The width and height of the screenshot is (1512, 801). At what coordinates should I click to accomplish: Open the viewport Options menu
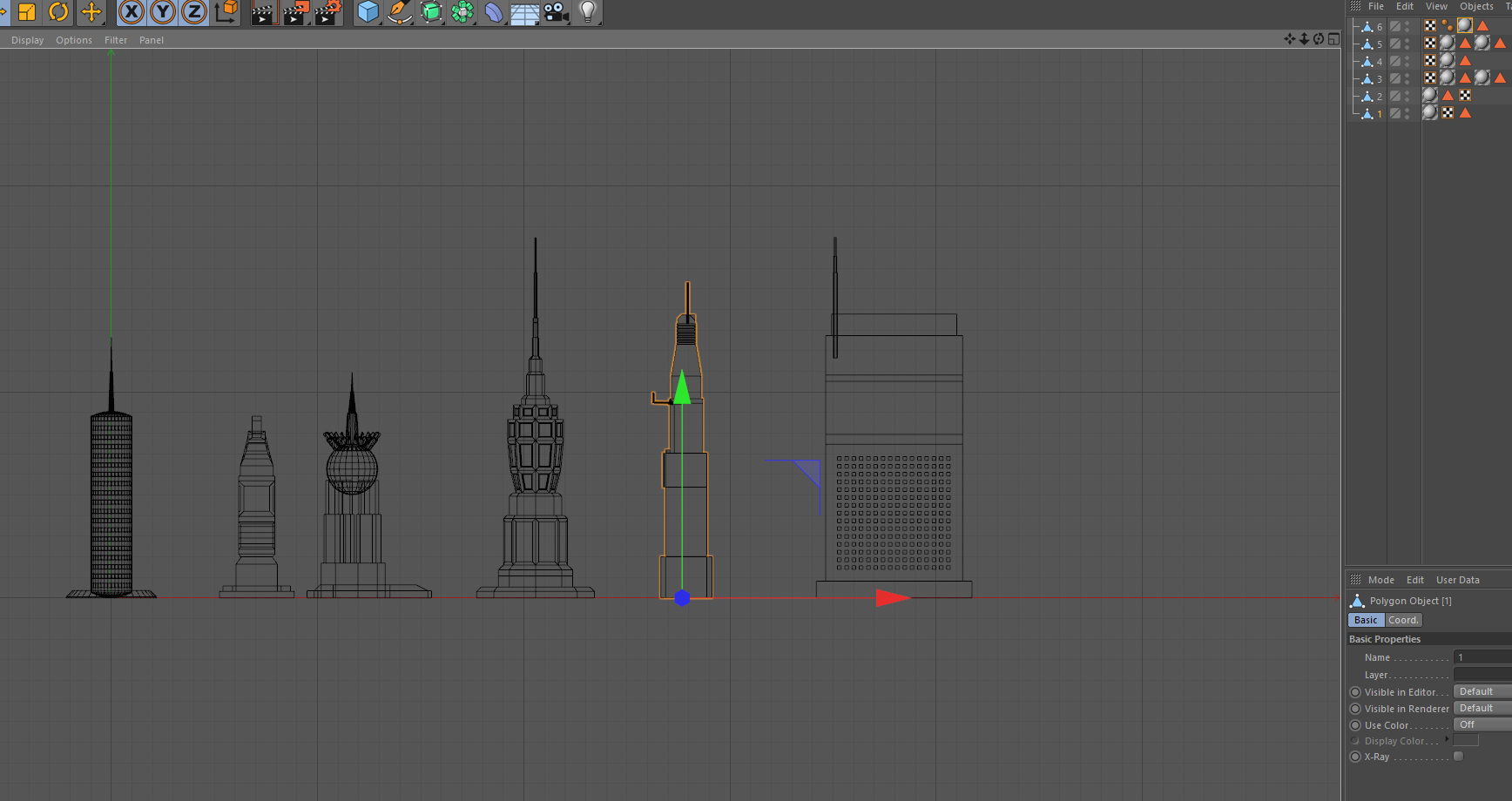coord(74,40)
